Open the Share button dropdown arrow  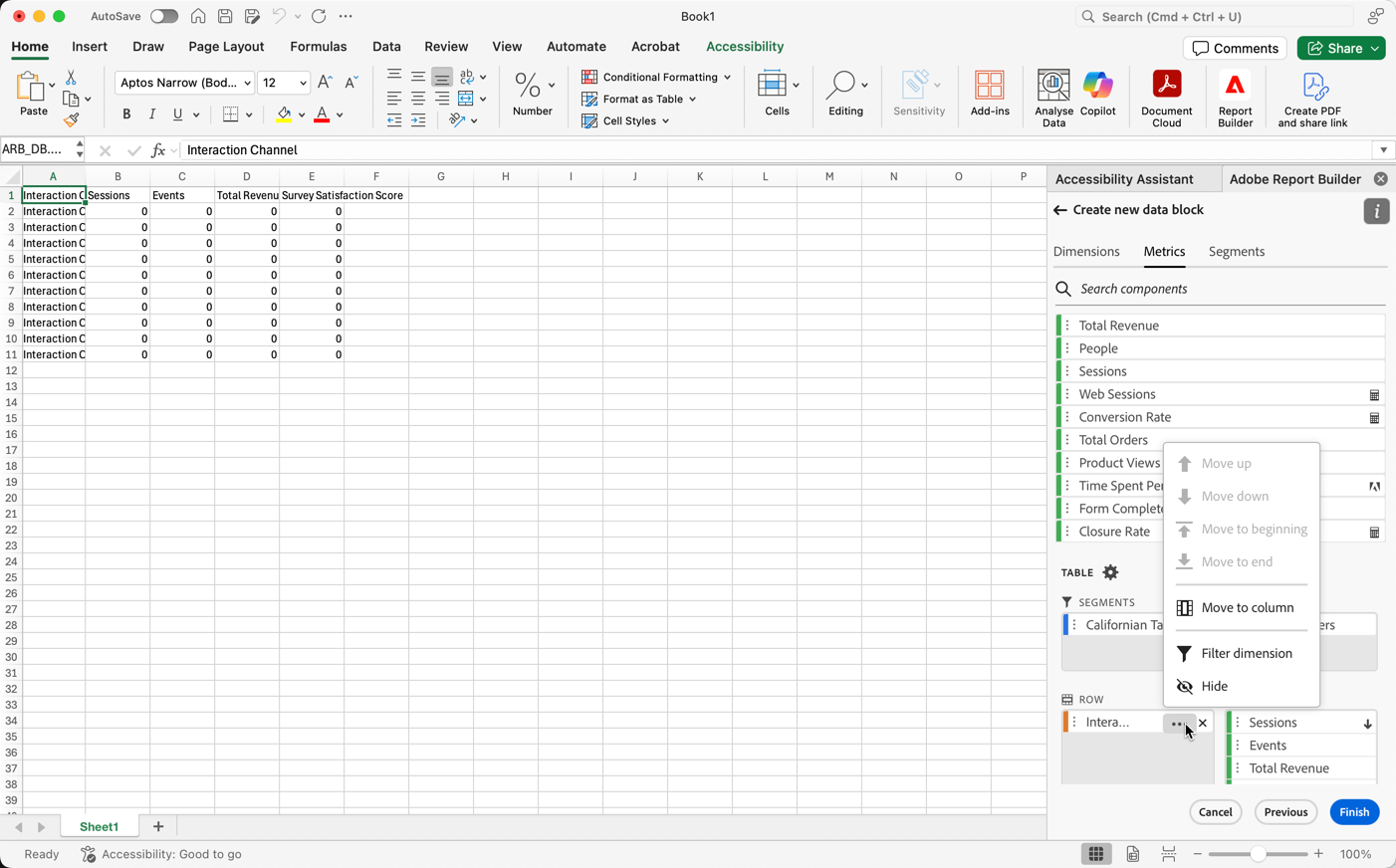tap(1375, 49)
